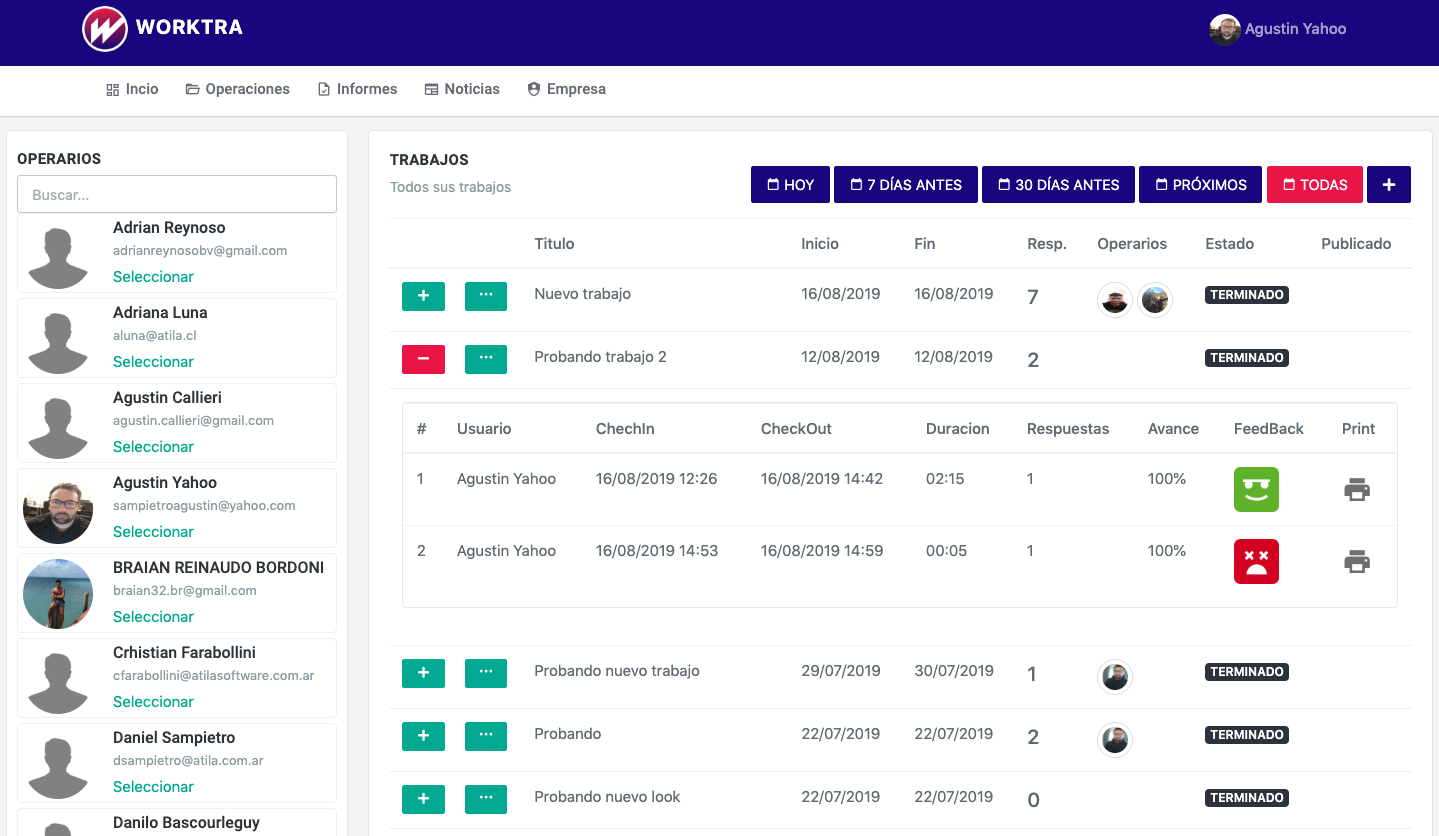Print the 16/08/2019 14:53 check-in record
The height and width of the screenshot is (836, 1439).
(1357, 562)
